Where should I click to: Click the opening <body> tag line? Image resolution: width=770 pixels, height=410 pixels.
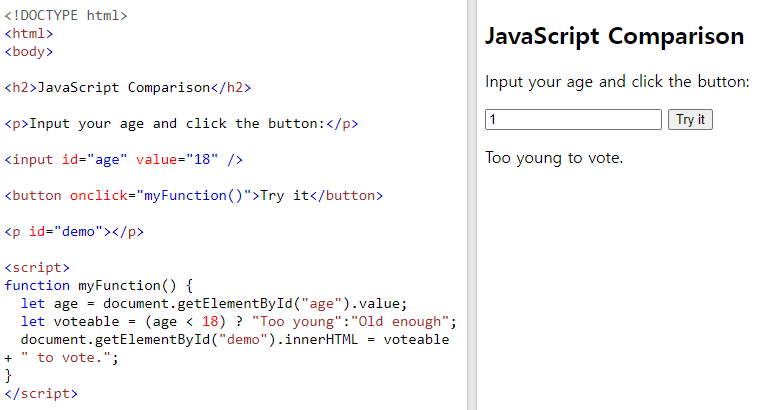(28, 52)
